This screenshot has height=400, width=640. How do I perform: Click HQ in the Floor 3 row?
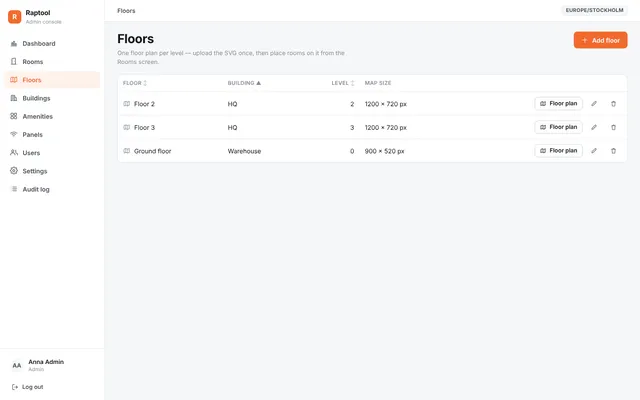point(232,128)
